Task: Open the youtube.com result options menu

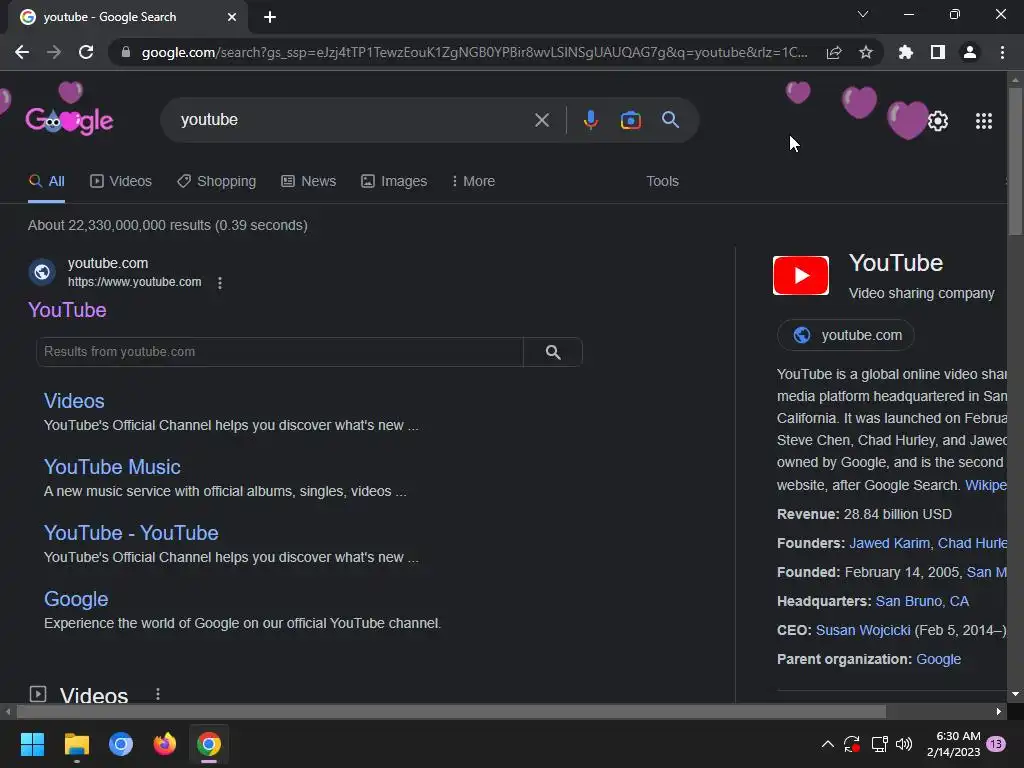Action: point(220,283)
